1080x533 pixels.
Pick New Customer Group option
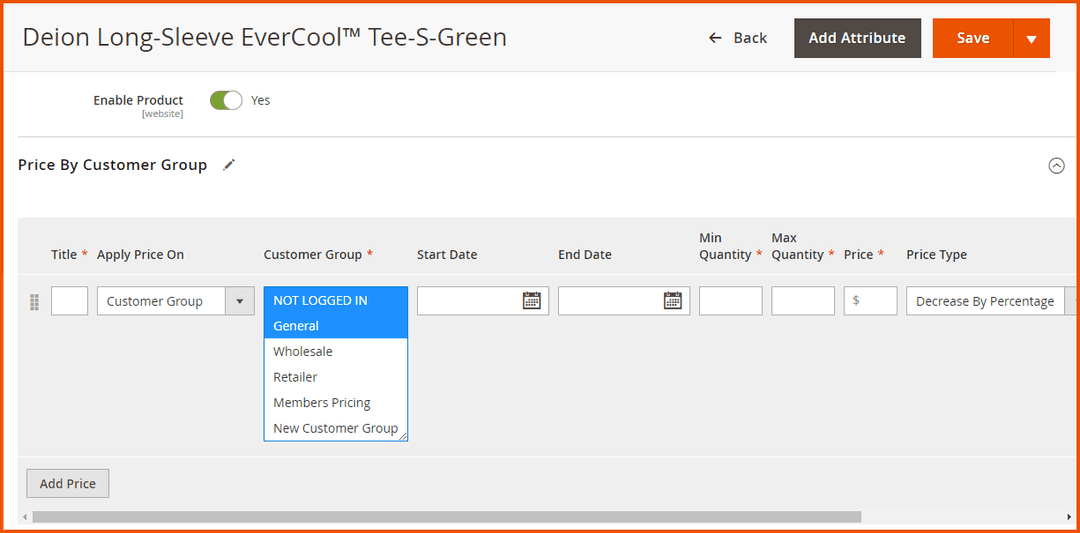pyautogui.click(x=335, y=428)
